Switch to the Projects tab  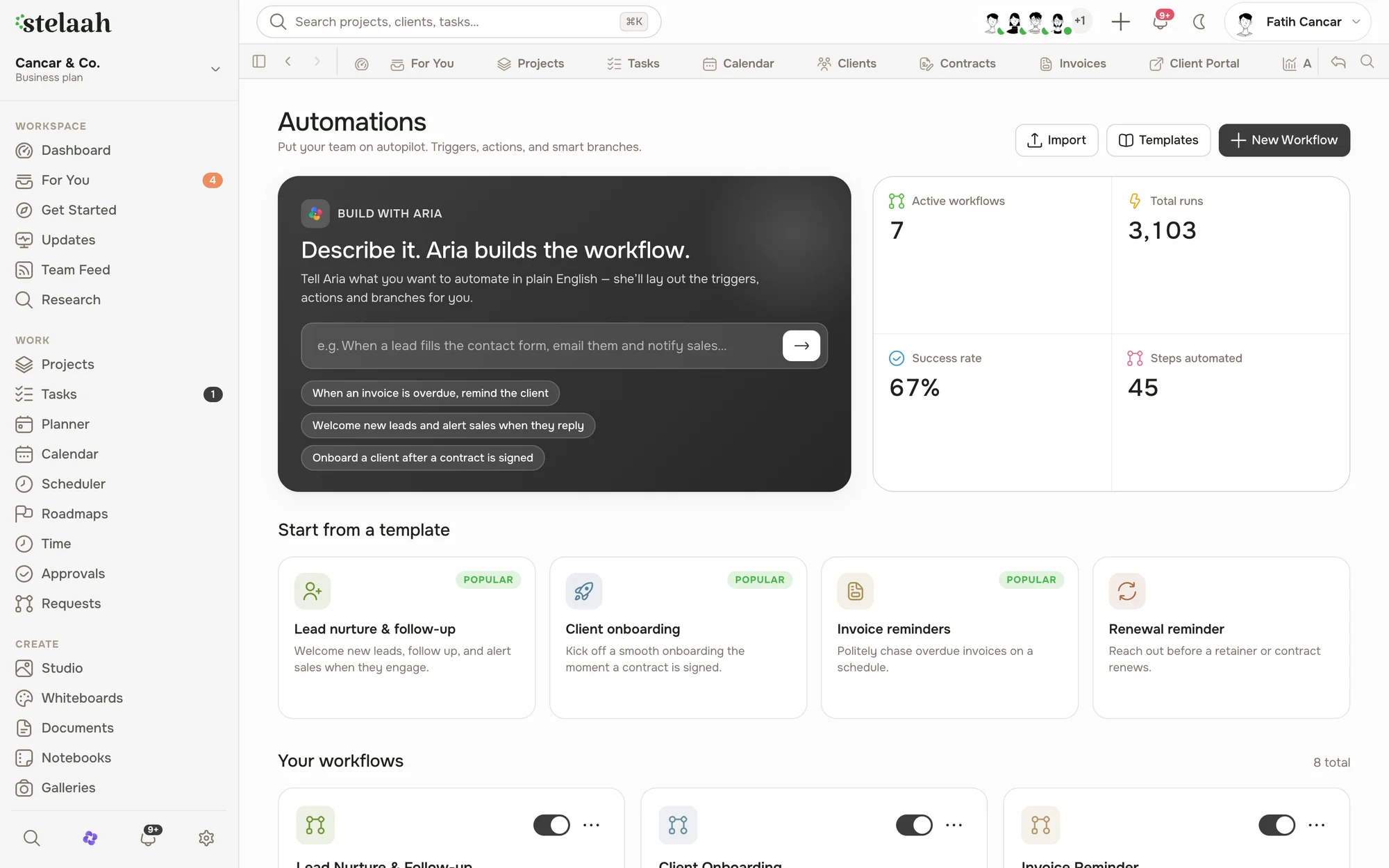531,64
